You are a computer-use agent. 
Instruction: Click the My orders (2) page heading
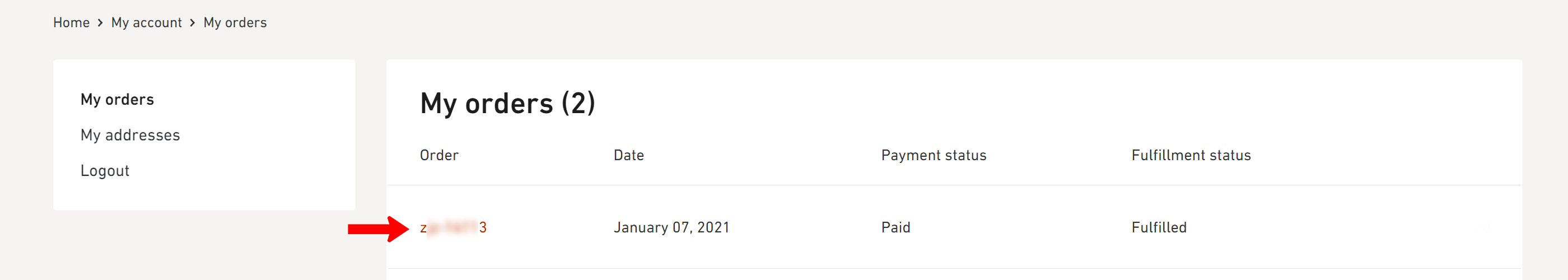click(507, 104)
